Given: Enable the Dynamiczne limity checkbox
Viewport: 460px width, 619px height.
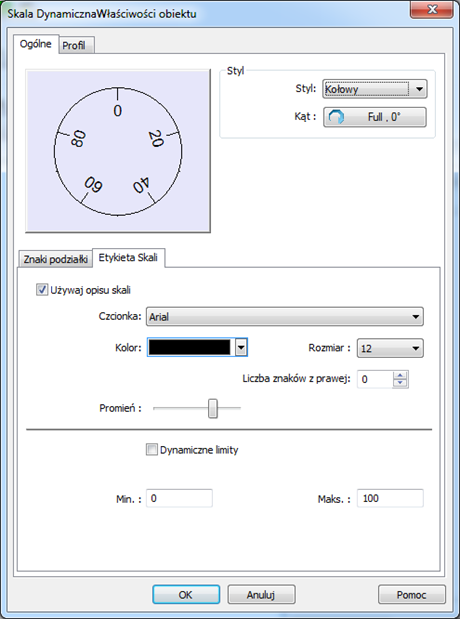Looking at the screenshot, I should [x=152, y=450].
